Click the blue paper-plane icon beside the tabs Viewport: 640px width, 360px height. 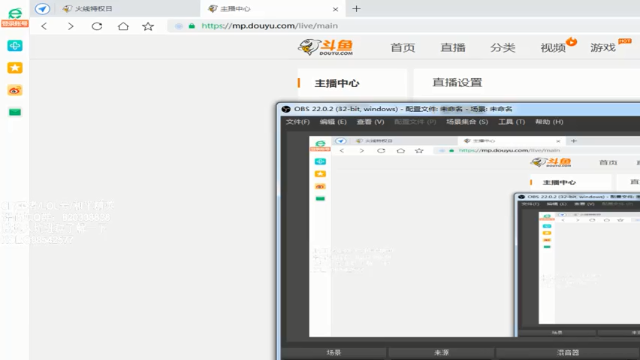pos(42,9)
